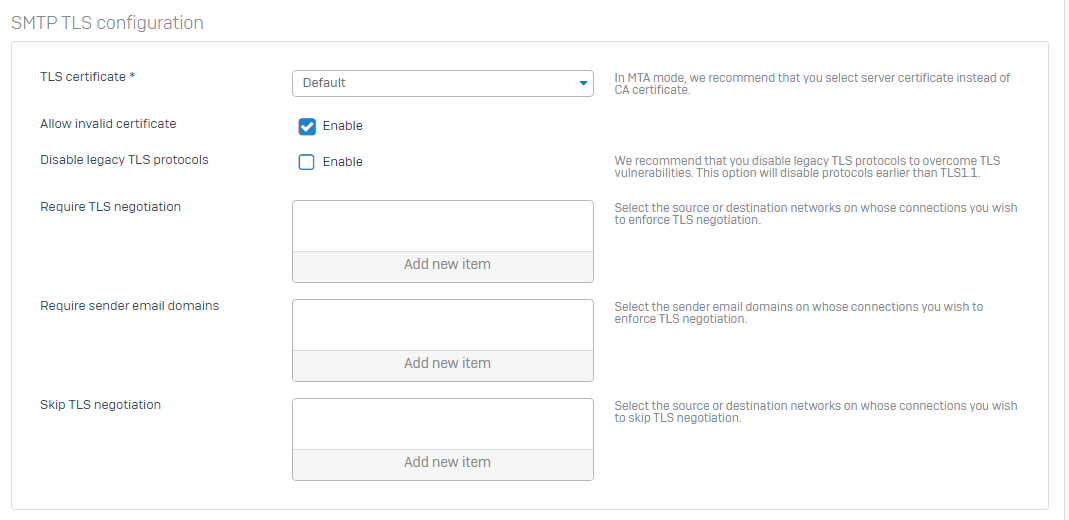Click the Disable legacy TLS protocols label
This screenshot has height=520, width=1069.
click(125, 160)
